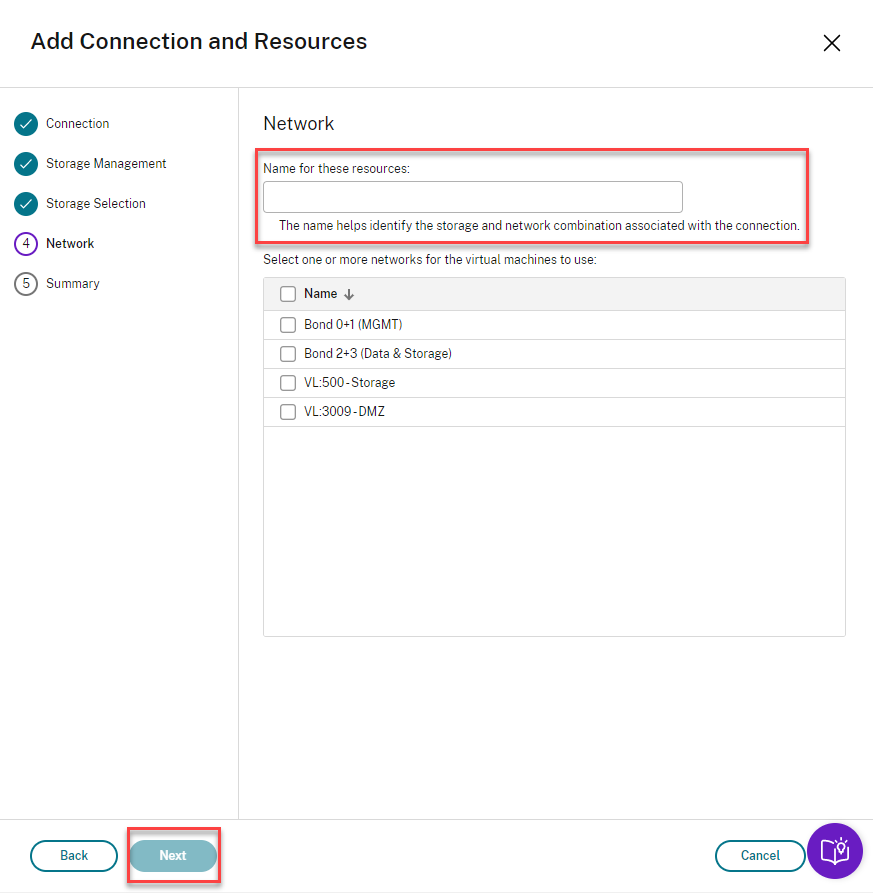Go to the Connection step
873x893 pixels.
click(x=78, y=124)
